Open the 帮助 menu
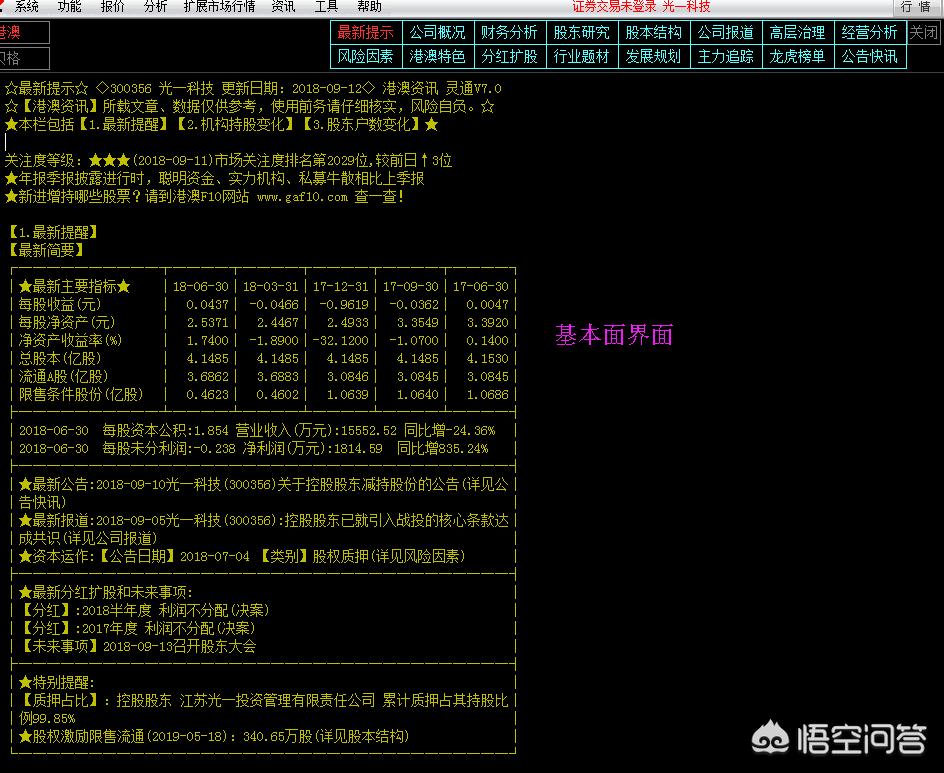 point(372,8)
